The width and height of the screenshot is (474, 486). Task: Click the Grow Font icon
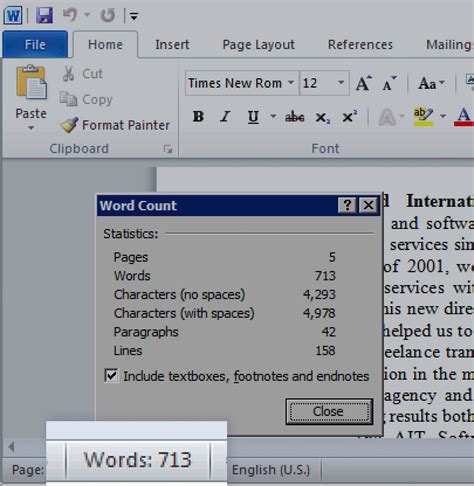pyautogui.click(x=363, y=83)
